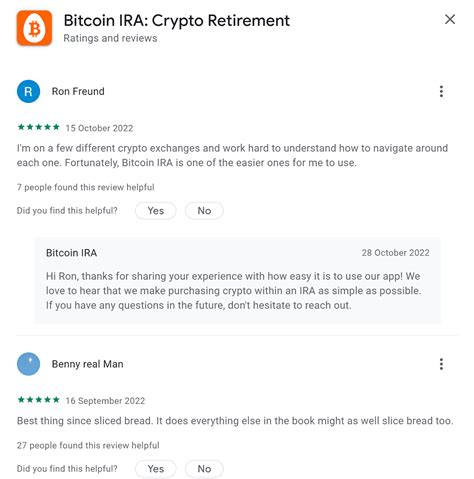This screenshot has height=479, width=474.
Task: Click the five-star rating on Benny's review
Action: [x=39, y=400]
